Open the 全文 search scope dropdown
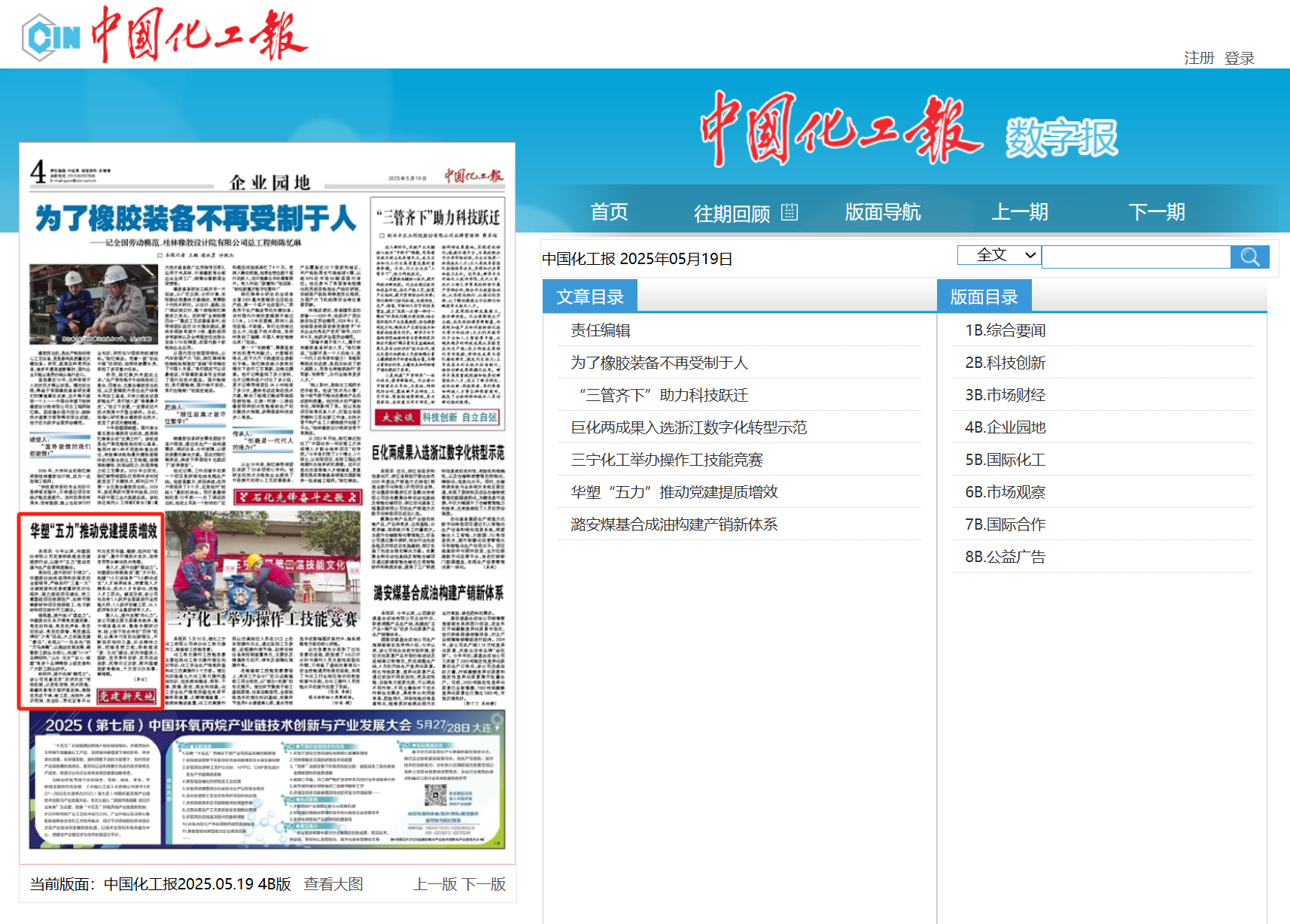 [999, 255]
